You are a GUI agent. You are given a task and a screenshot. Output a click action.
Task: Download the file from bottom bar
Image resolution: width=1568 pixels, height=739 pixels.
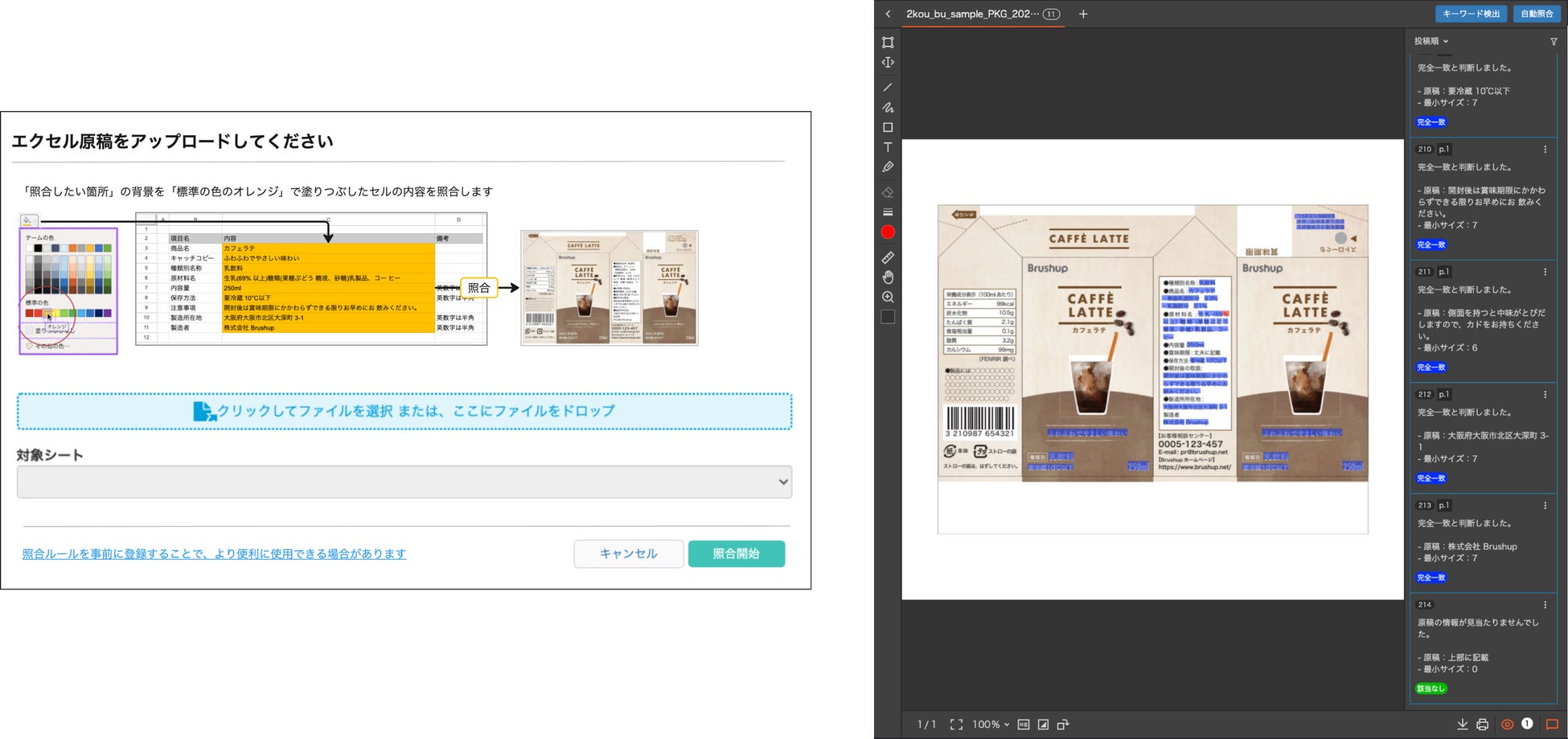coord(1462,725)
